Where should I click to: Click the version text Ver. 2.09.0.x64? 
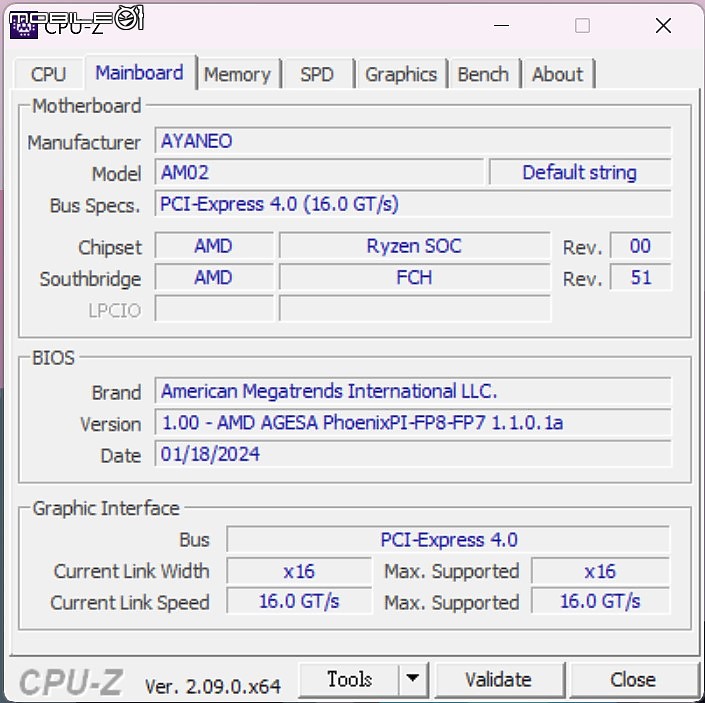click(213, 686)
